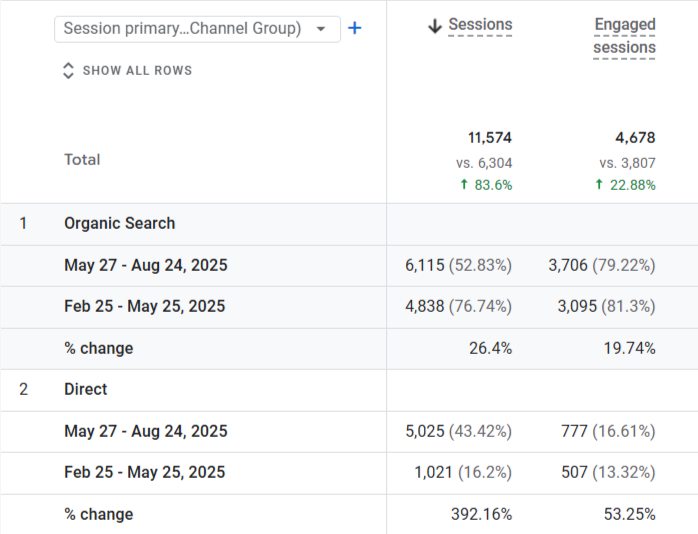Screen dimensions: 698x534
Task: Expand the table with SHOW ALL ROWS
Action: point(137,71)
